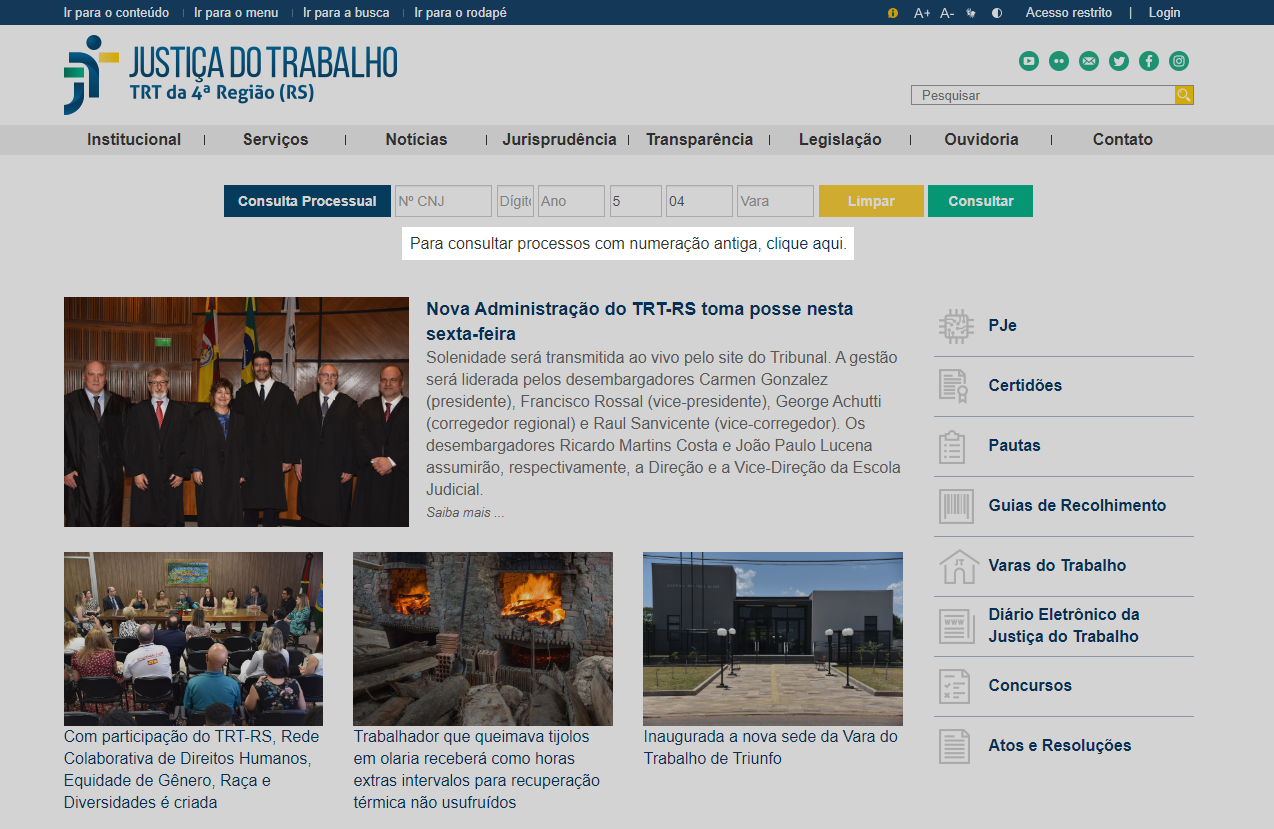
Task: Toggle high contrast mode icon
Action: click(x=997, y=13)
